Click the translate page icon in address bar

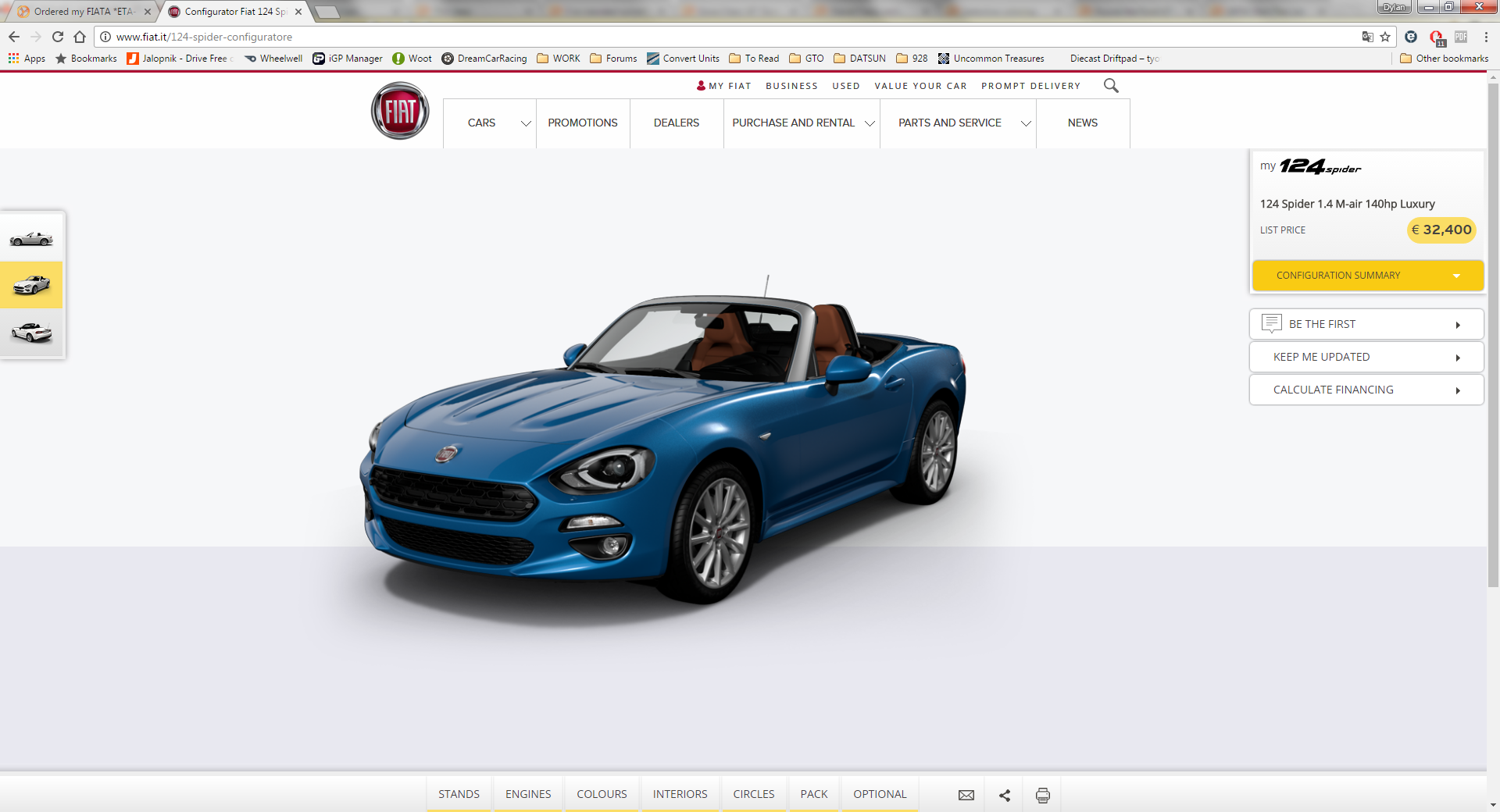pyautogui.click(x=1367, y=37)
